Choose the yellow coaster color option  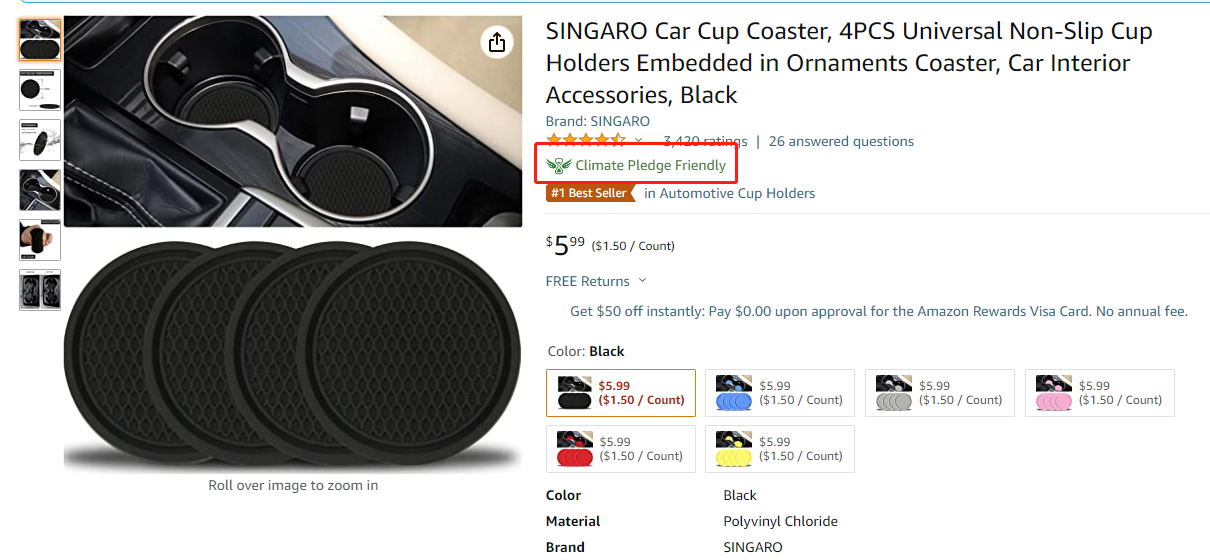[780, 449]
